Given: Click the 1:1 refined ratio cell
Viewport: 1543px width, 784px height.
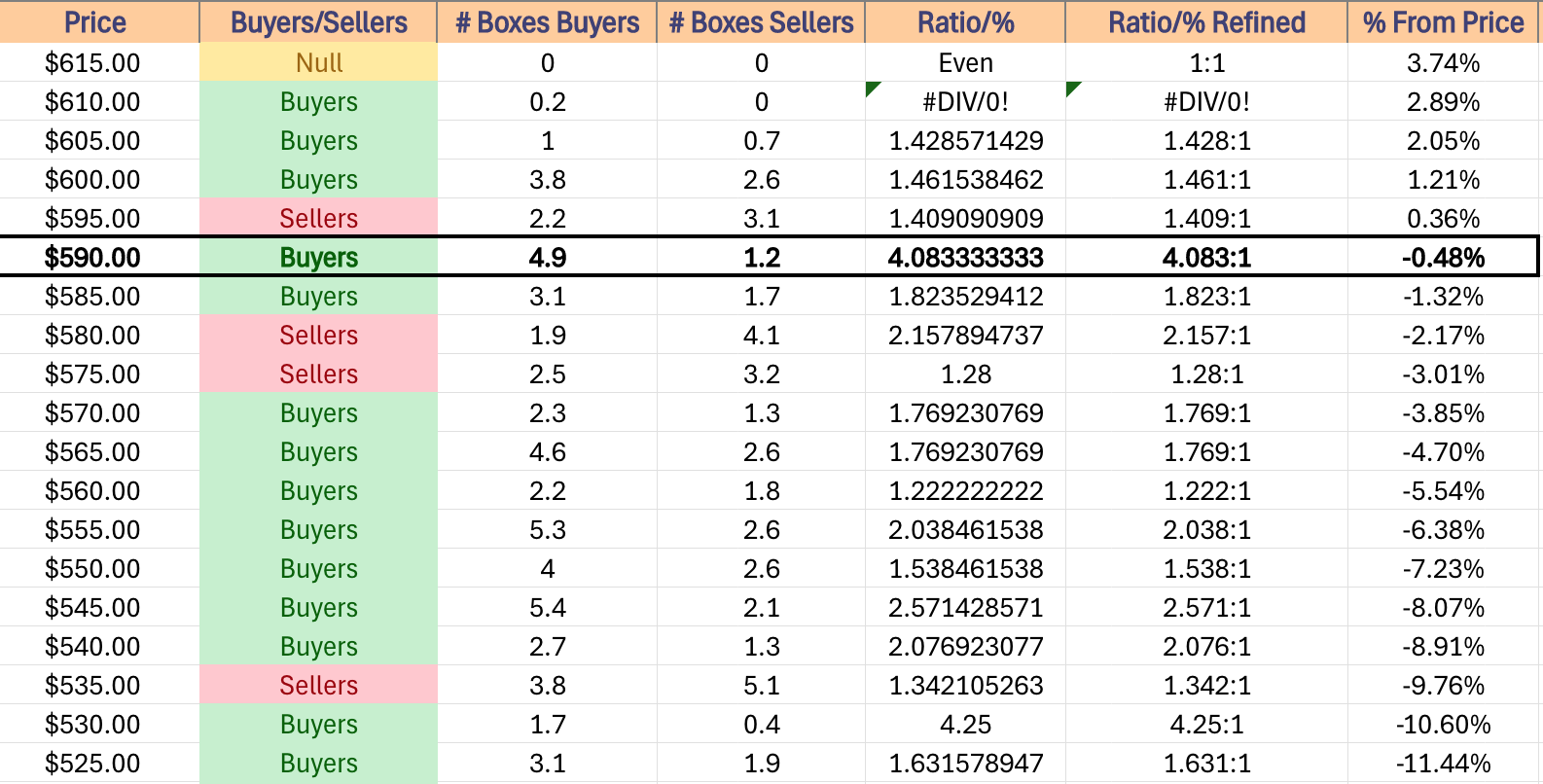Looking at the screenshot, I should point(1206,62).
